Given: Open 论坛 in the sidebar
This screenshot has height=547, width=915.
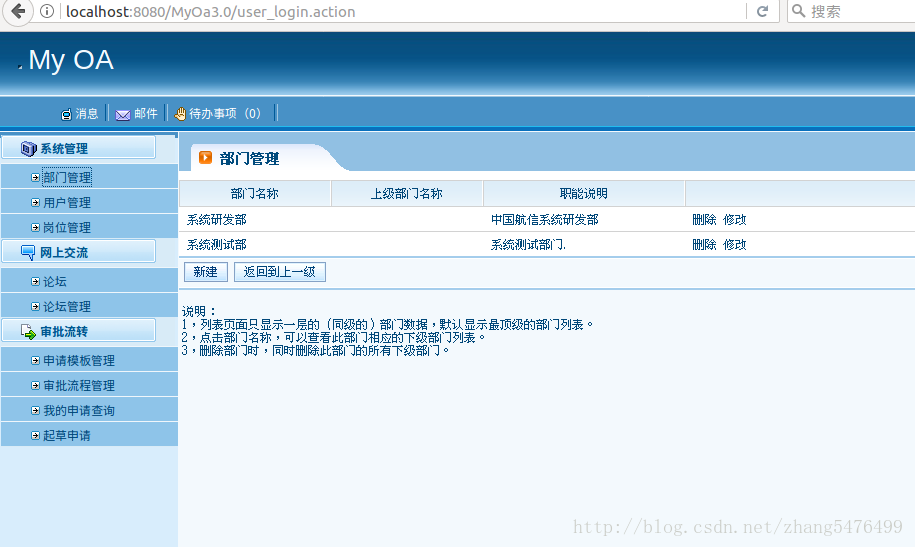Looking at the screenshot, I should tap(55, 281).
